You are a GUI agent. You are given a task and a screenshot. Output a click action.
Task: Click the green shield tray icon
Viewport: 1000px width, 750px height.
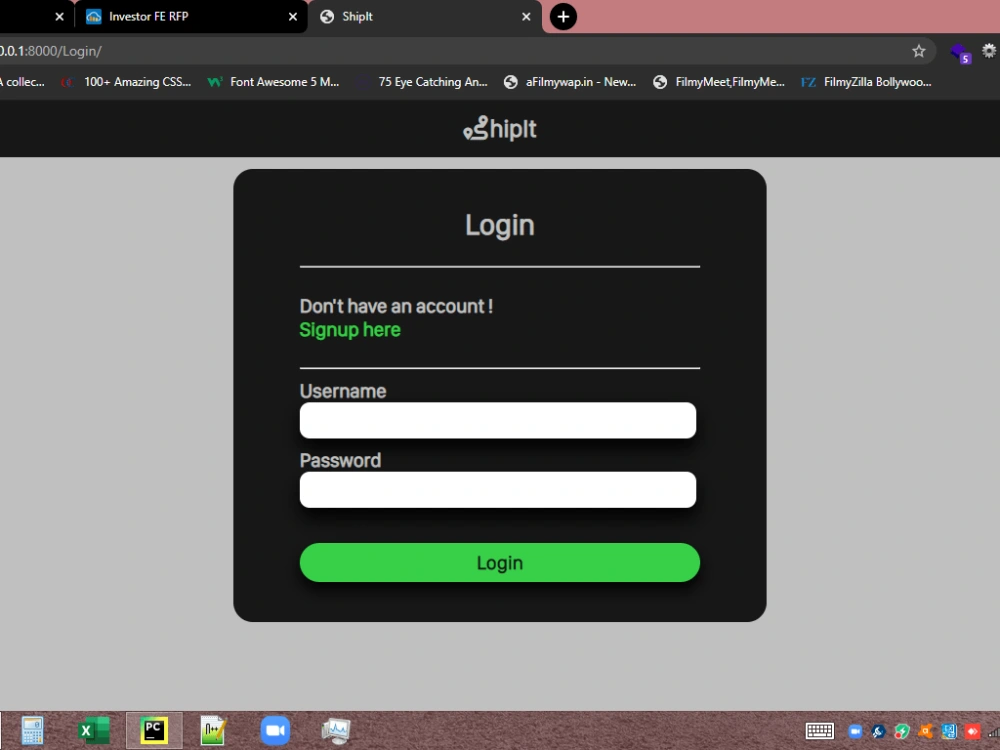[x=902, y=732]
